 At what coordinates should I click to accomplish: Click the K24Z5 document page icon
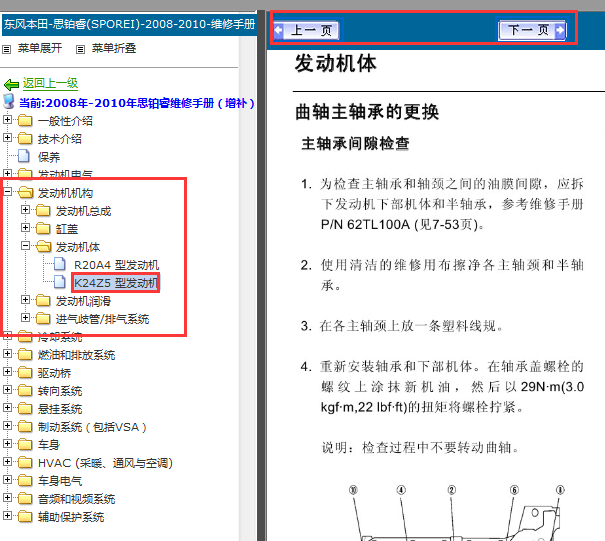coord(59,282)
